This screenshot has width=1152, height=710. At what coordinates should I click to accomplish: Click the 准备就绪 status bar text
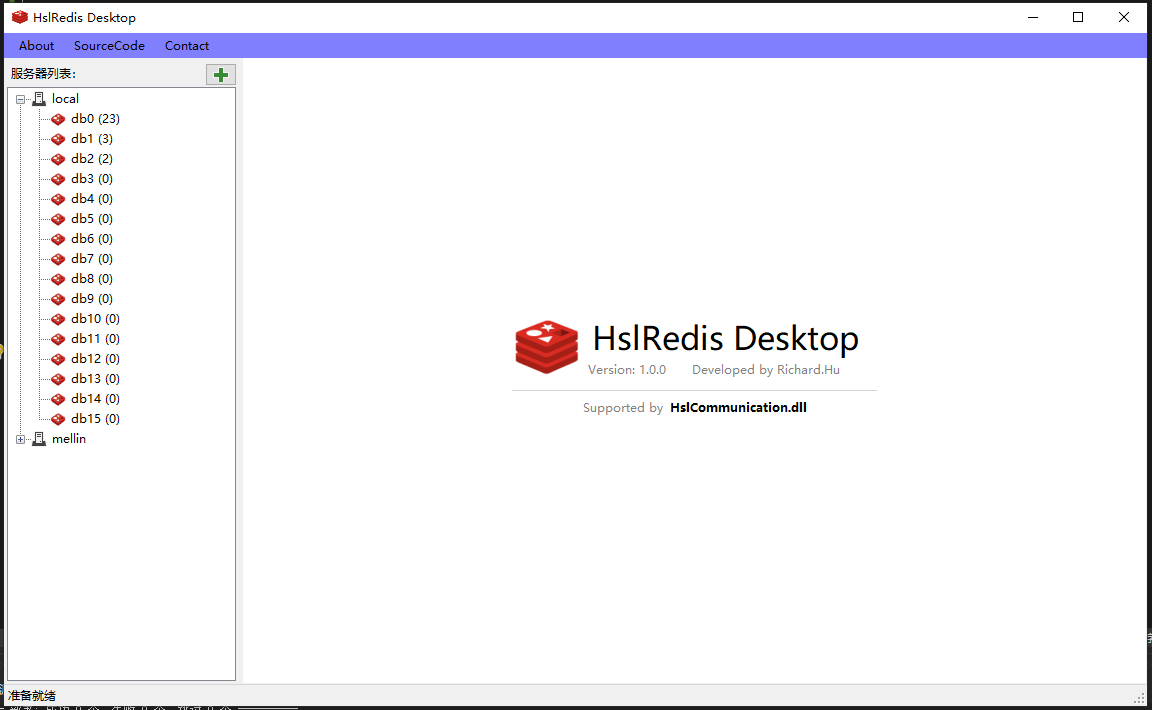click(32, 695)
